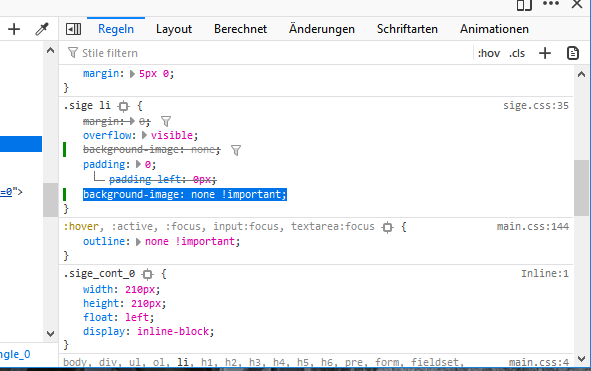This screenshot has height=371, width=591.
Task: Click the rules pane vertical scrollbar thumb
Action: coord(581,188)
